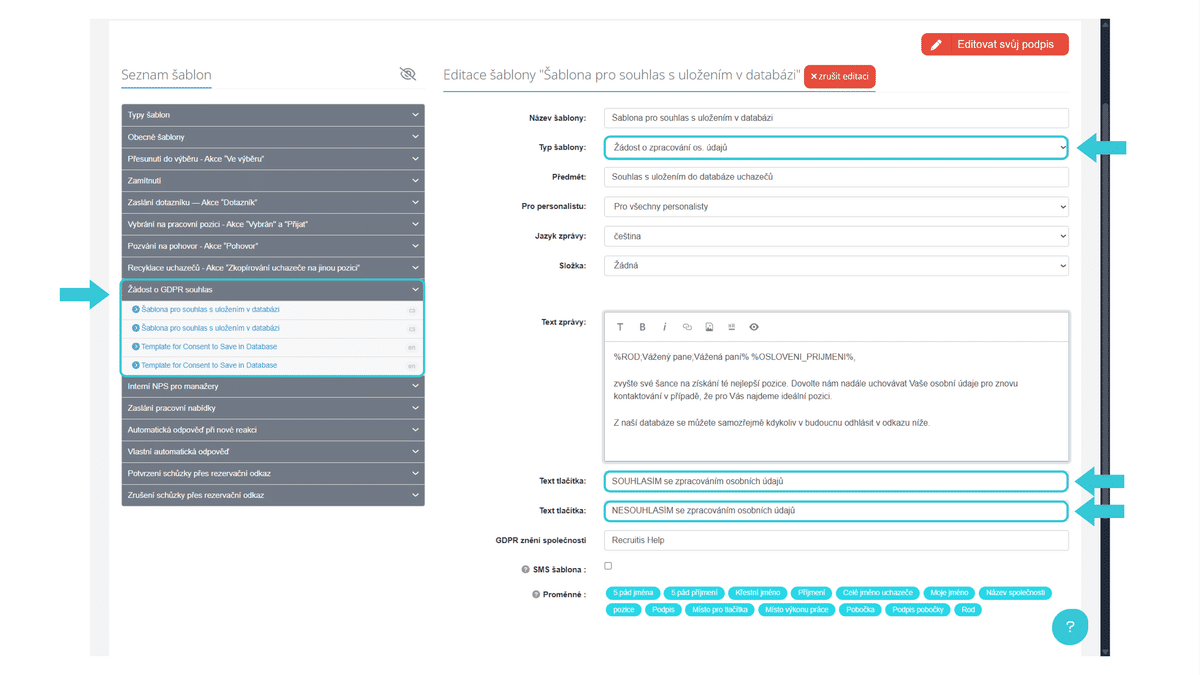Screen dimensions: 1200x675
Task: Insert an image via editor image icon
Action: point(709,327)
